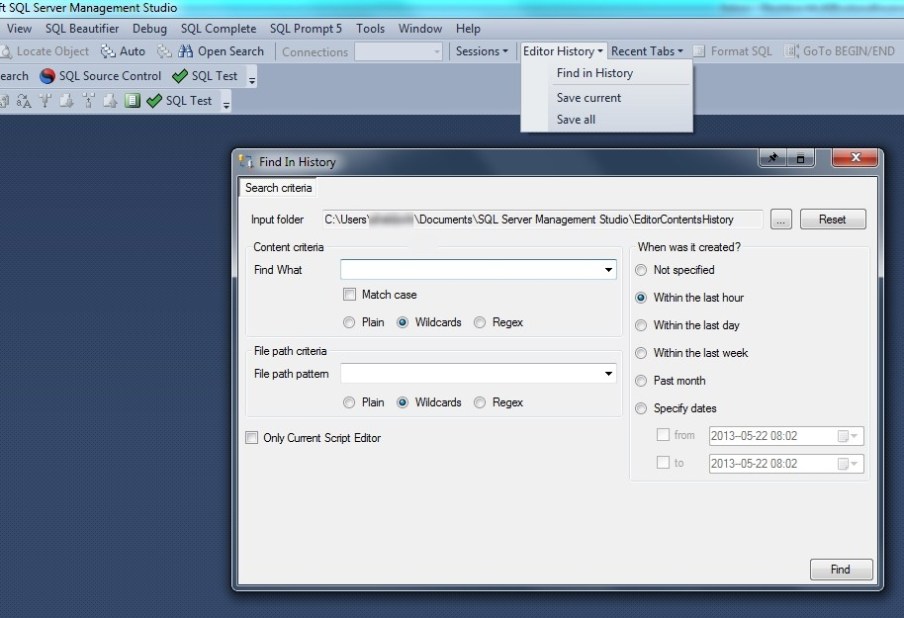Click the page with down arrow icon
This screenshot has width=904, height=618.
point(67,101)
